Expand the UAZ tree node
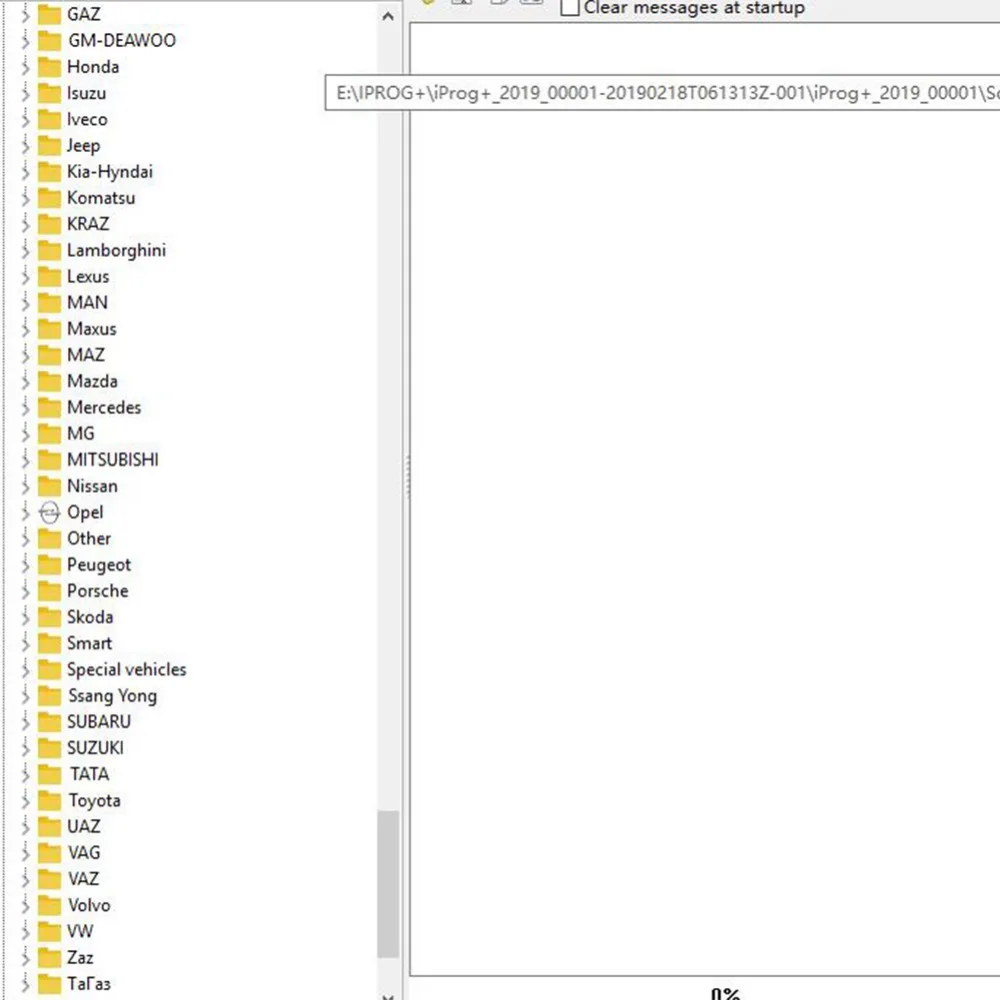 tap(25, 827)
